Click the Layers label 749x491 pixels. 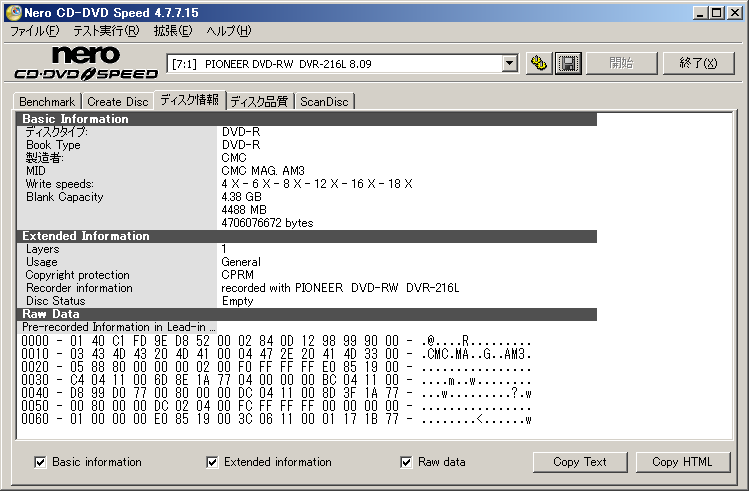coord(43,249)
